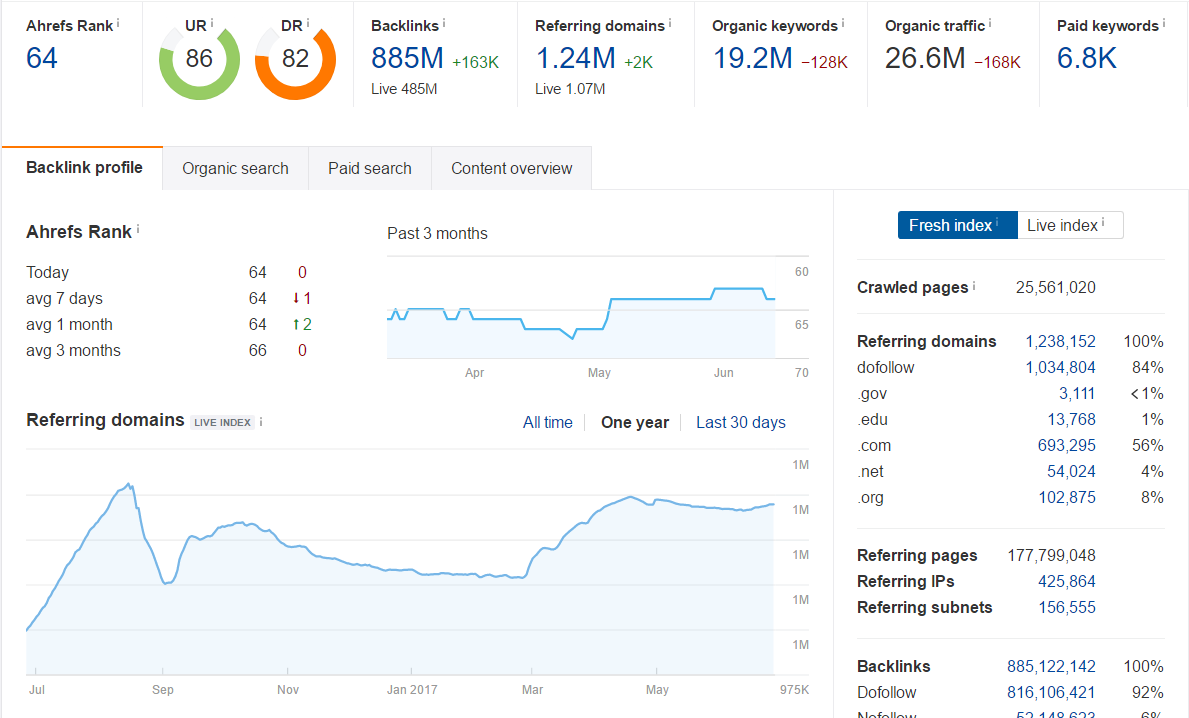Open Backlinks count 885,122,142
1189x718 pixels.
(1051, 666)
